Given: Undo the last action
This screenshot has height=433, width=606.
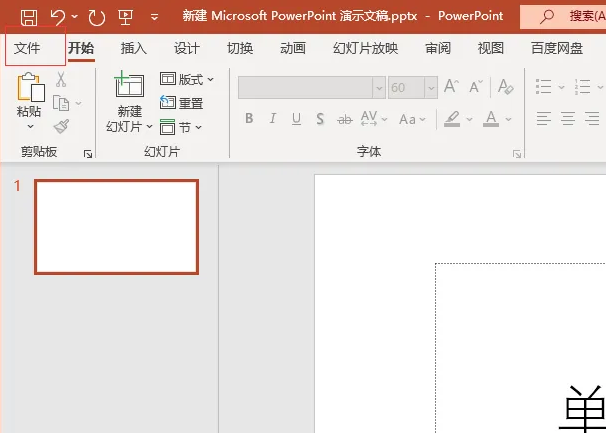Looking at the screenshot, I should point(58,17).
